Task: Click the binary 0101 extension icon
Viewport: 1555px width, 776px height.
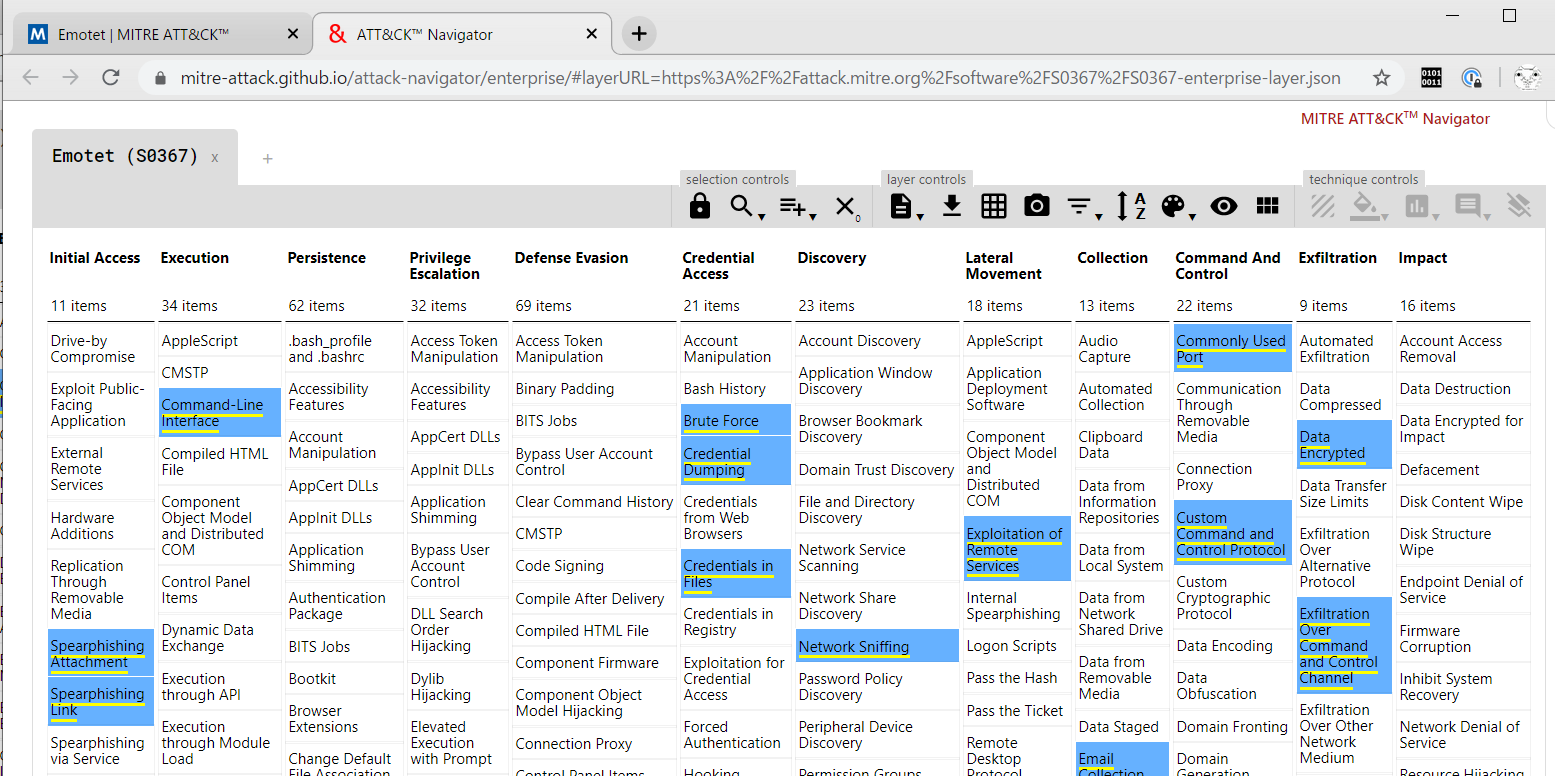Action: click(1431, 78)
